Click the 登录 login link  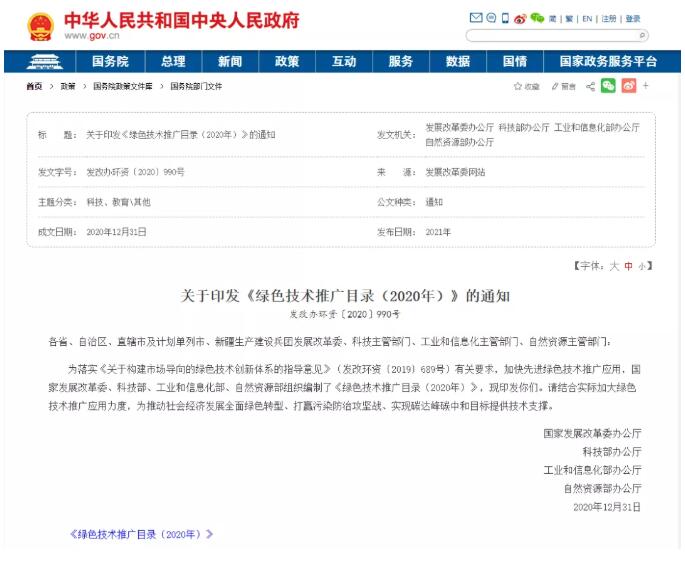(633, 19)
